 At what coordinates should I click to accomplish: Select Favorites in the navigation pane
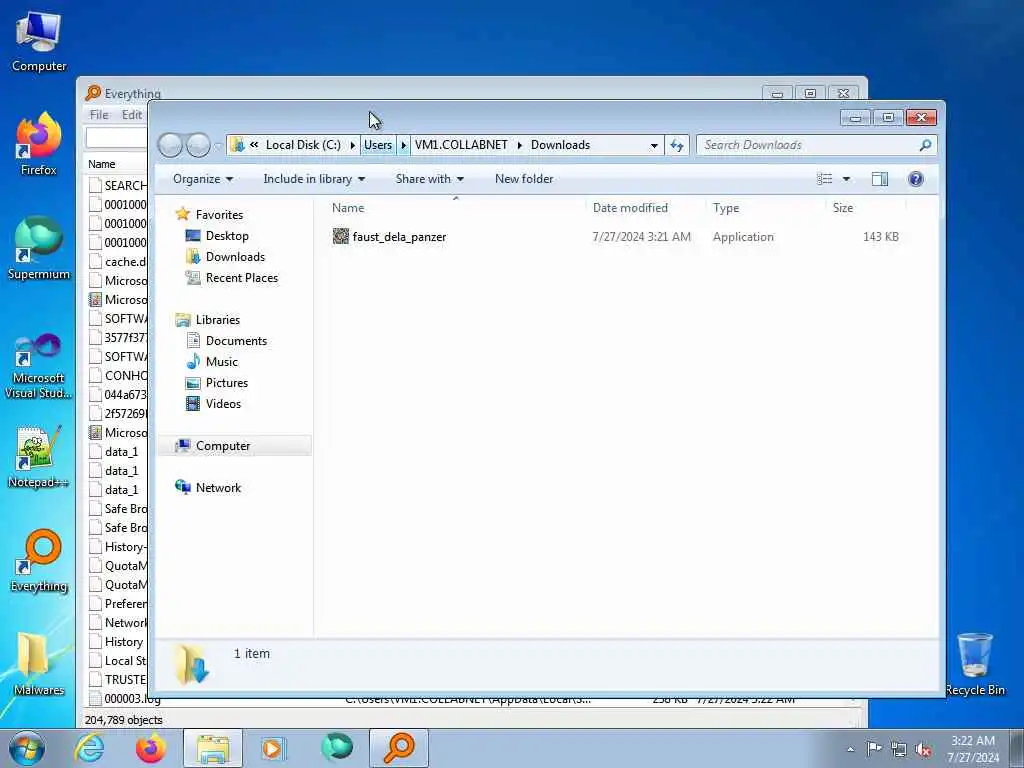pyautogui.click(x=209, y=214)
